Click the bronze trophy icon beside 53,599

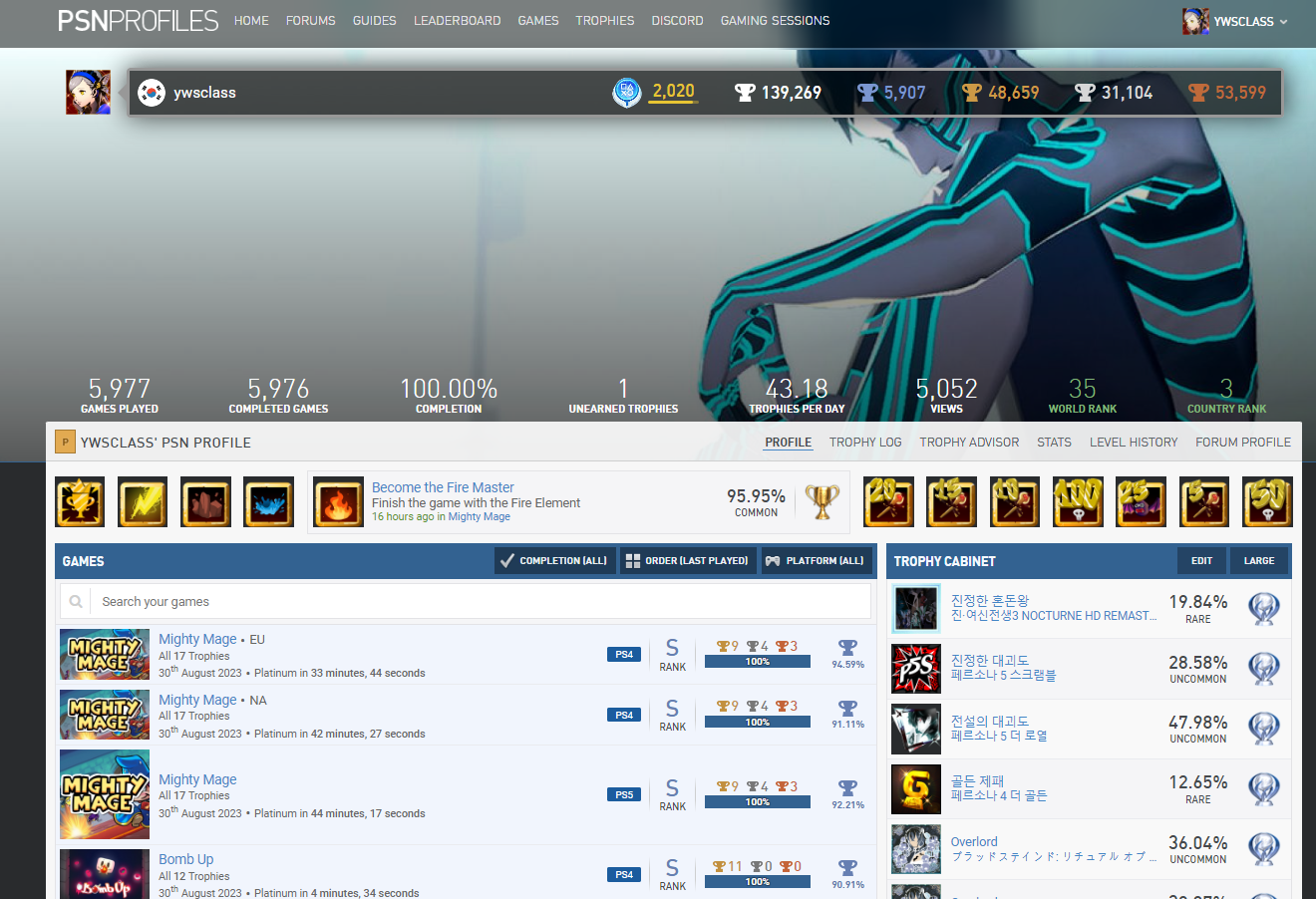click(x=1198, y=93)
